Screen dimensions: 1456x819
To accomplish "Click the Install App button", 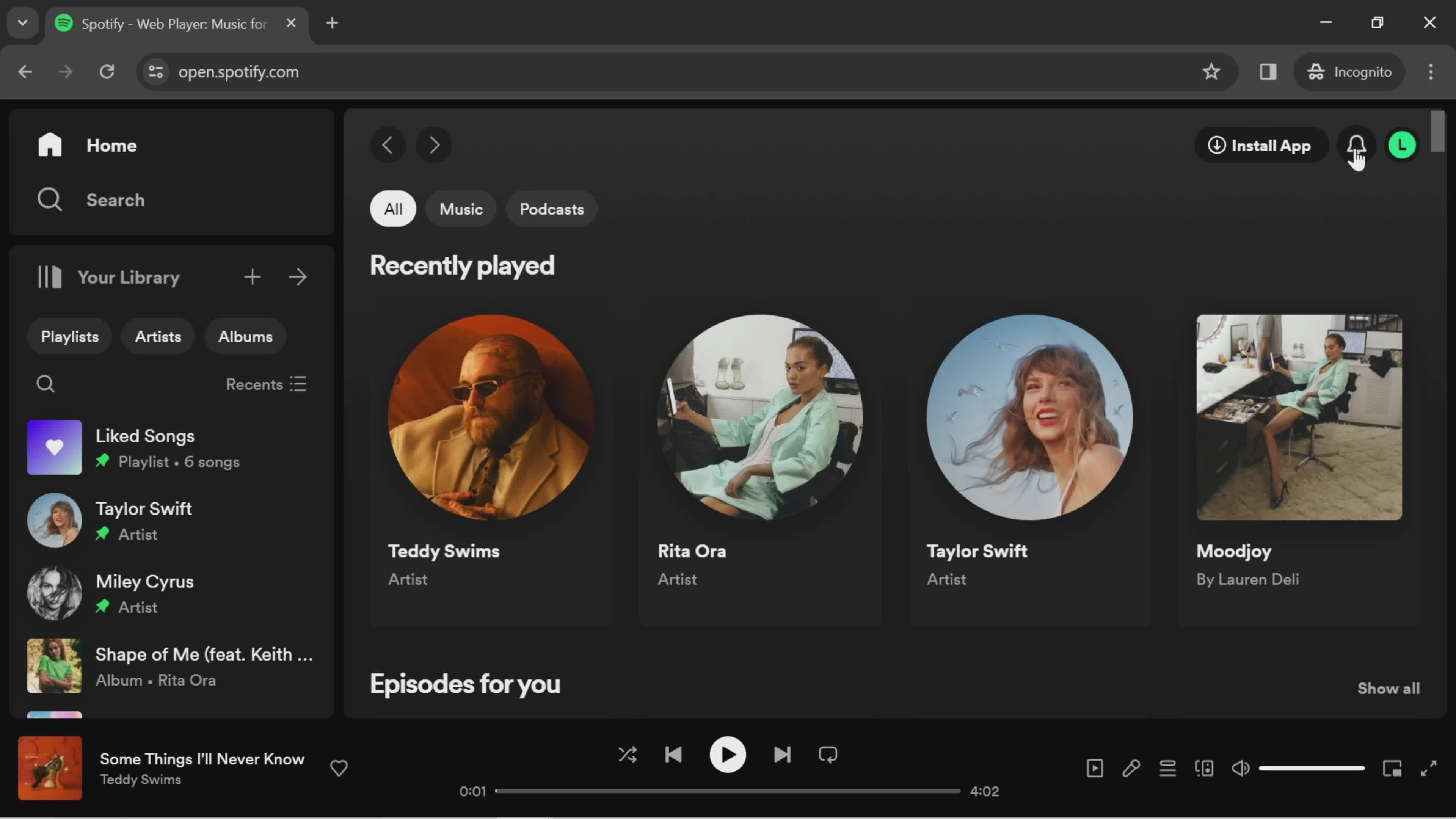I will (1260, 146).
